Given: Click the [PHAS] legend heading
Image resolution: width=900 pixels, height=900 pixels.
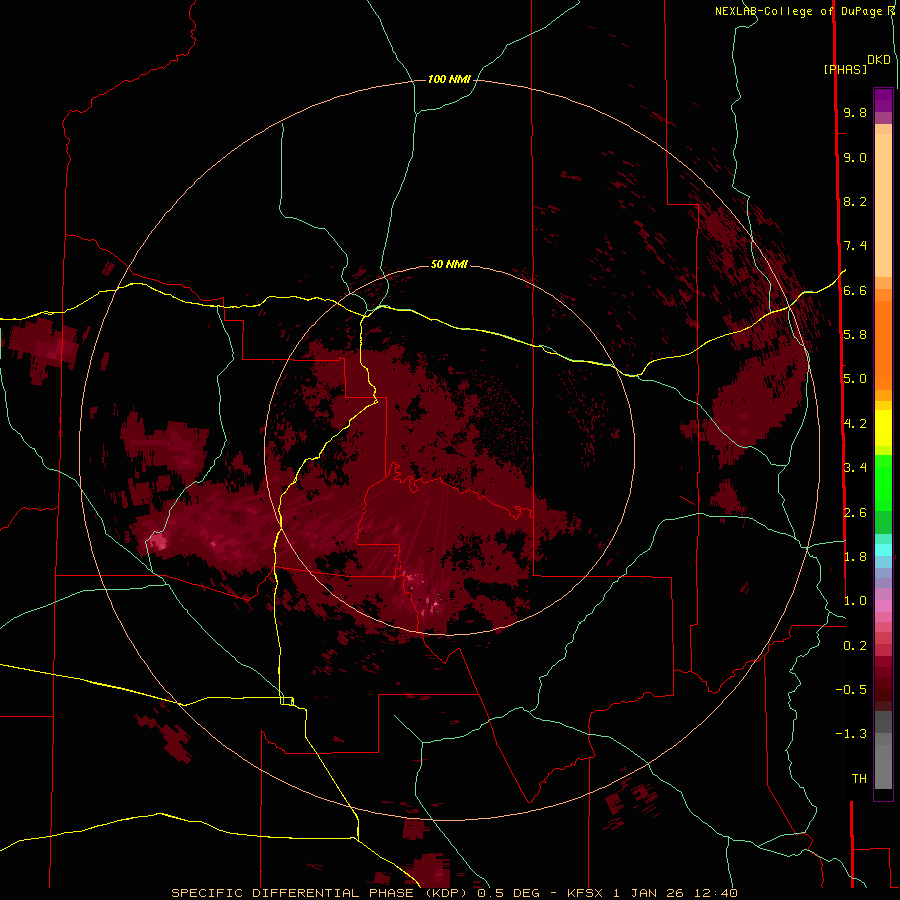Looking at the screenshot, I should pyautogui.click(x=845, y=69).
